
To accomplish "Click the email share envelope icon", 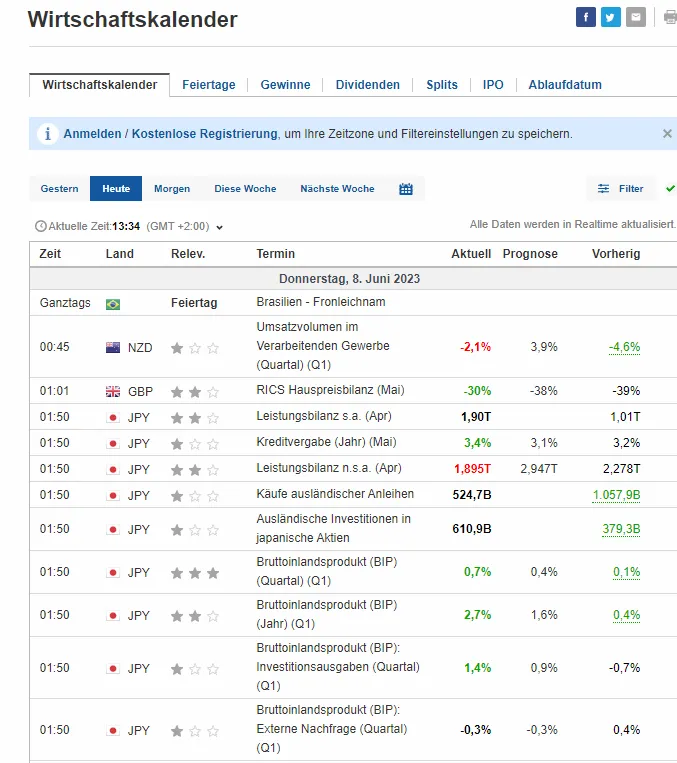I will [x=636, y=17].
